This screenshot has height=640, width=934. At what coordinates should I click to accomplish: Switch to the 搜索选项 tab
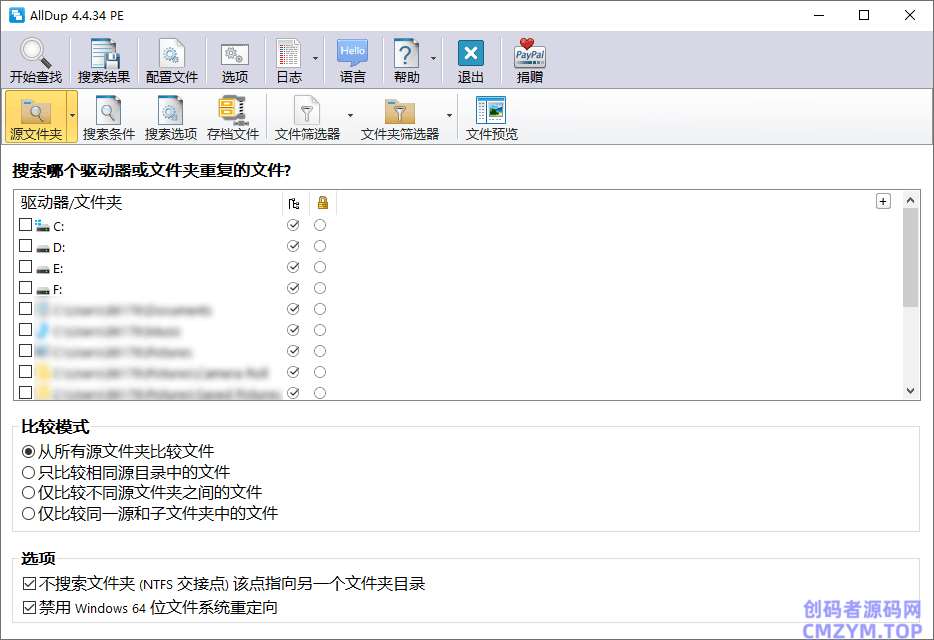[x=170, y=117]
